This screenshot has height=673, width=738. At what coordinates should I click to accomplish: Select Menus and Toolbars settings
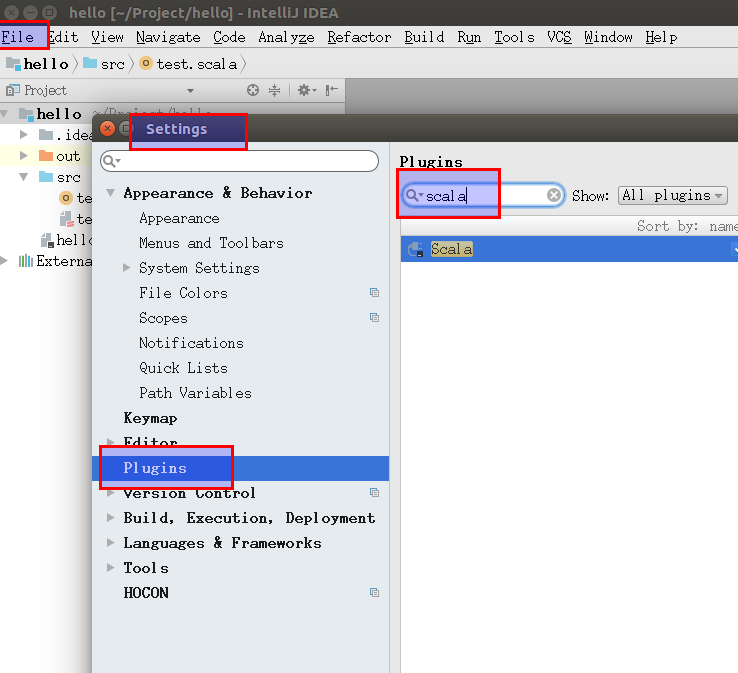point(211,243)
